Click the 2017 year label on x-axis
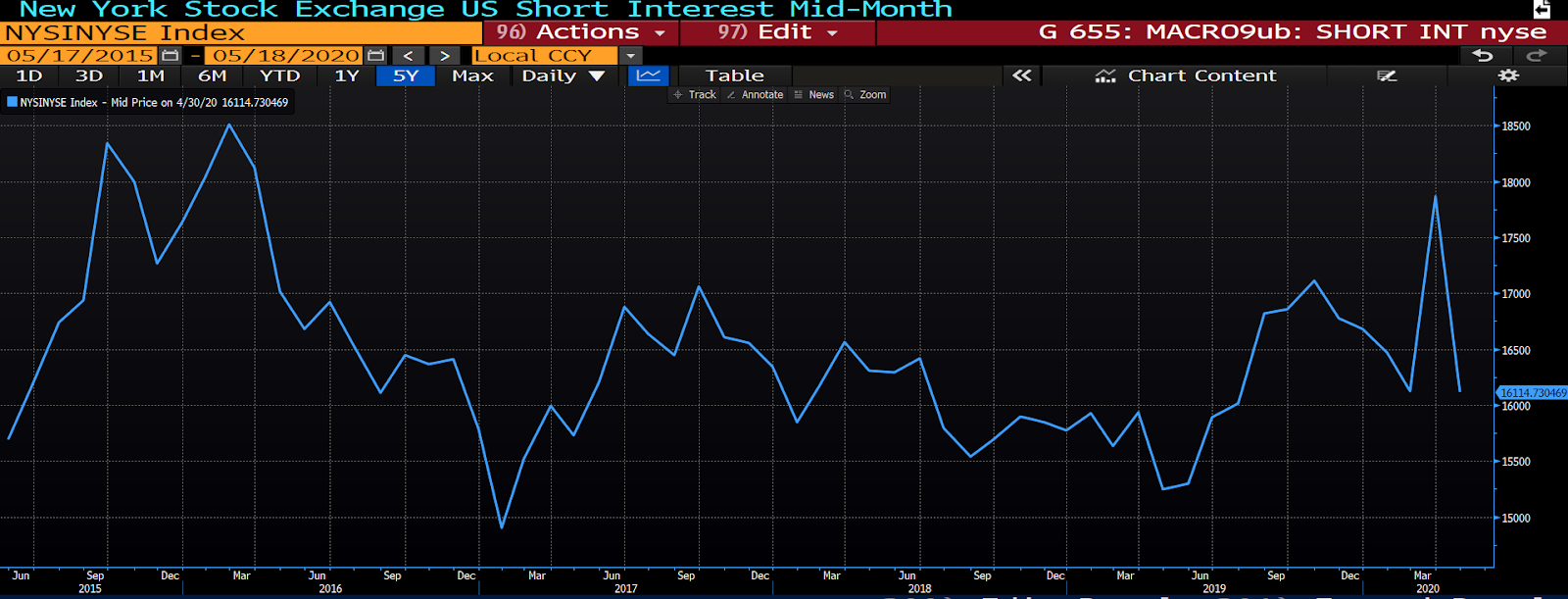This screenshot has width=1568, height=599. [626, 589]
